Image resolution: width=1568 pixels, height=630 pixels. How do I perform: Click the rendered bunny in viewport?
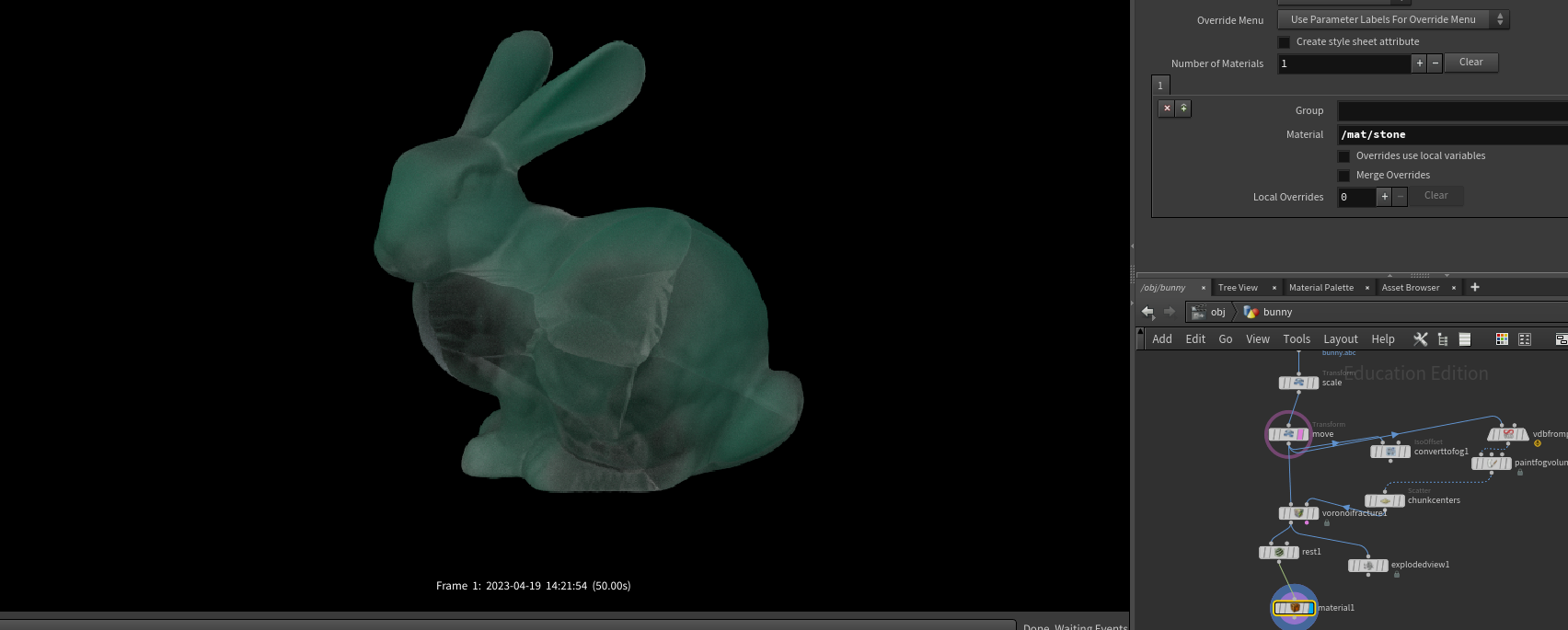[x=589, y=276]
